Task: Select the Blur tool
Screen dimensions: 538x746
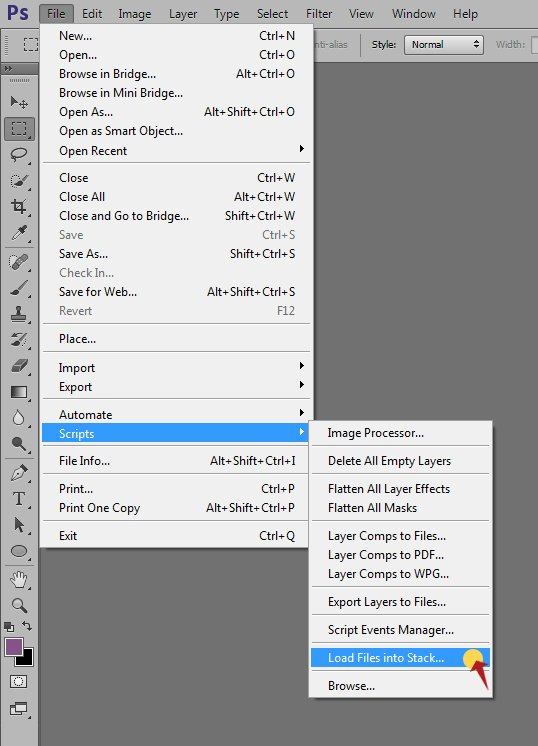Action: point(19,418)
